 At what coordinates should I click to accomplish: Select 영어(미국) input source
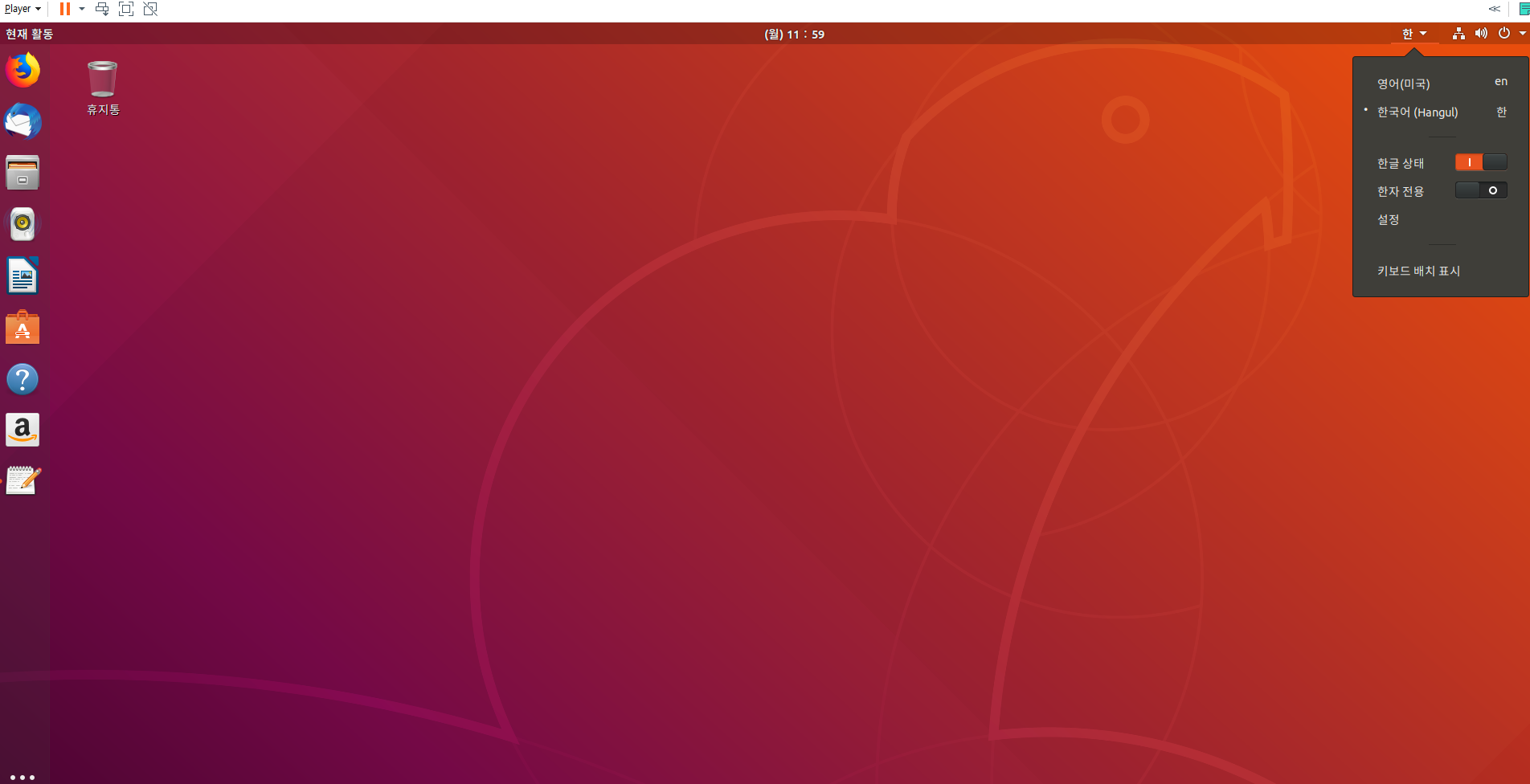click(x=1441, y=84)
